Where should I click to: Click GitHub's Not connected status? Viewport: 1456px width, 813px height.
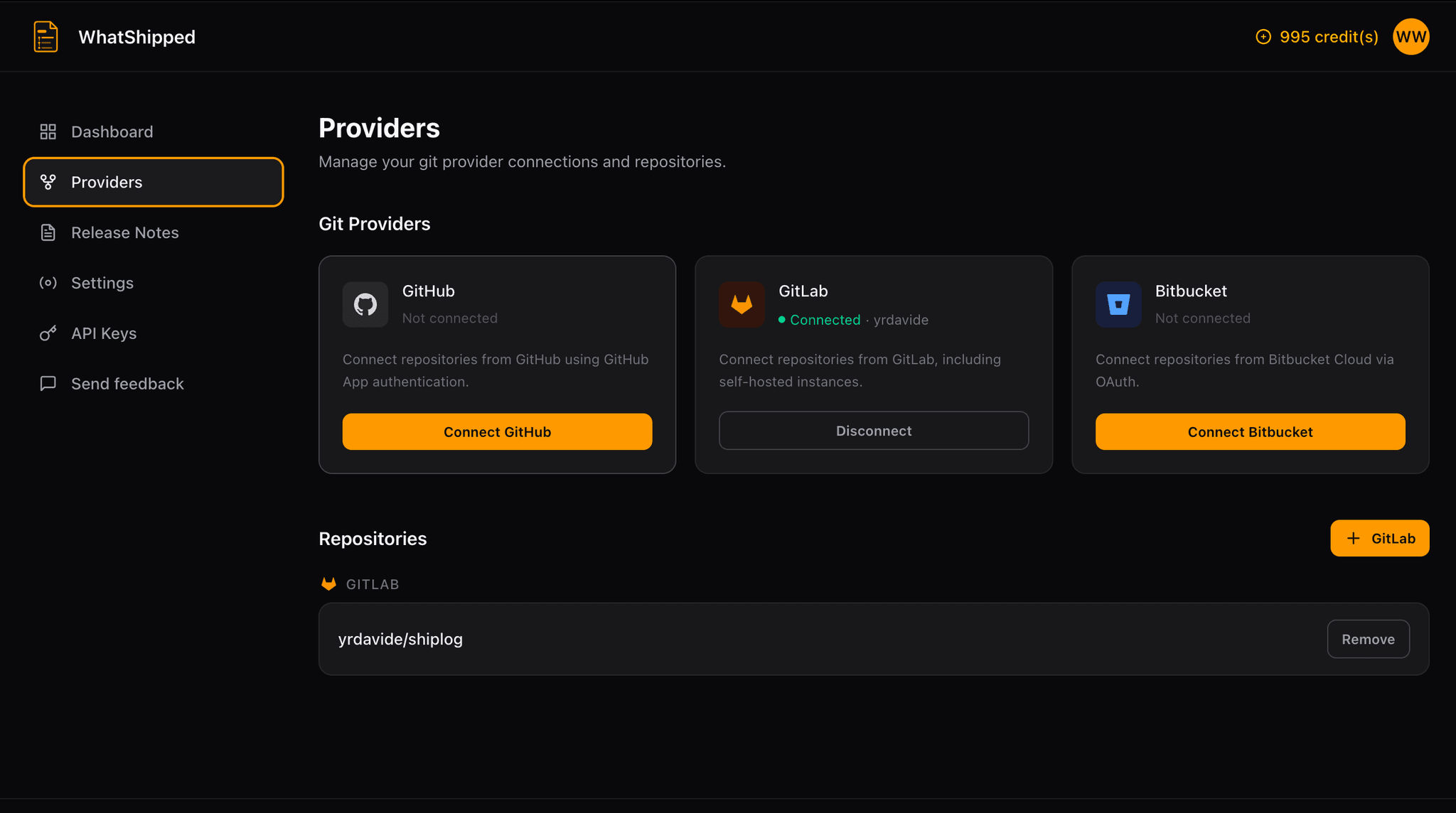(450, 318)
